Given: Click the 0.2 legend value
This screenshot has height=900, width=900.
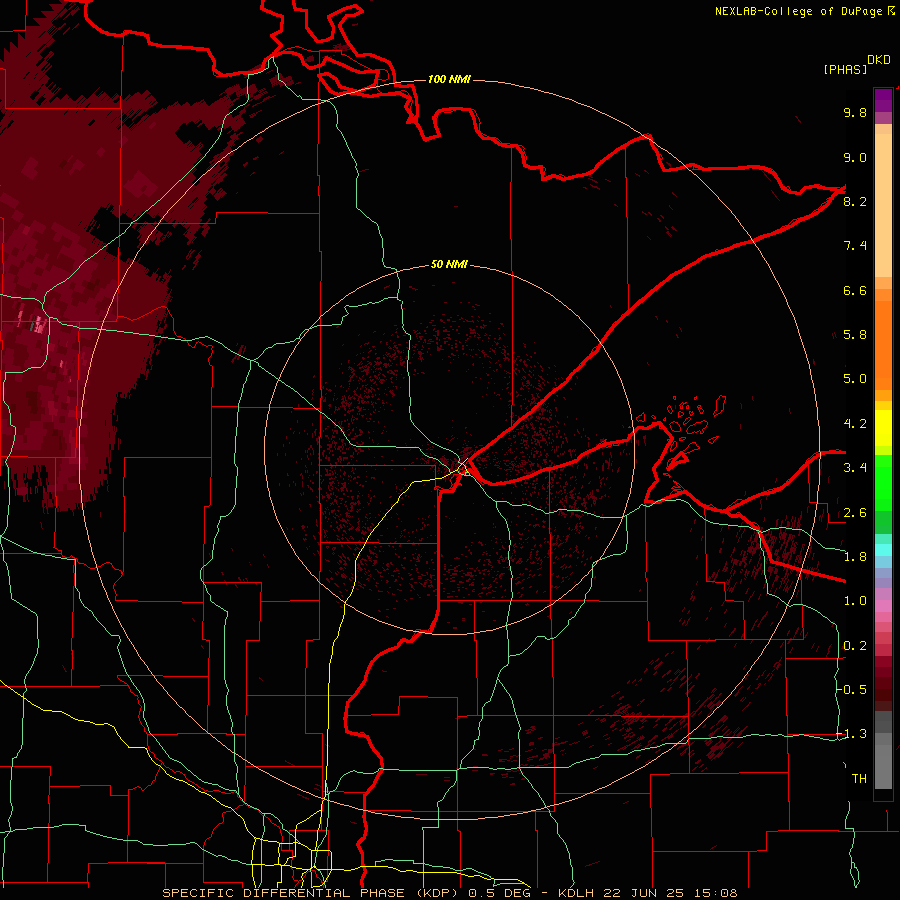Looking at the screenshot, I should pos(855,646).
